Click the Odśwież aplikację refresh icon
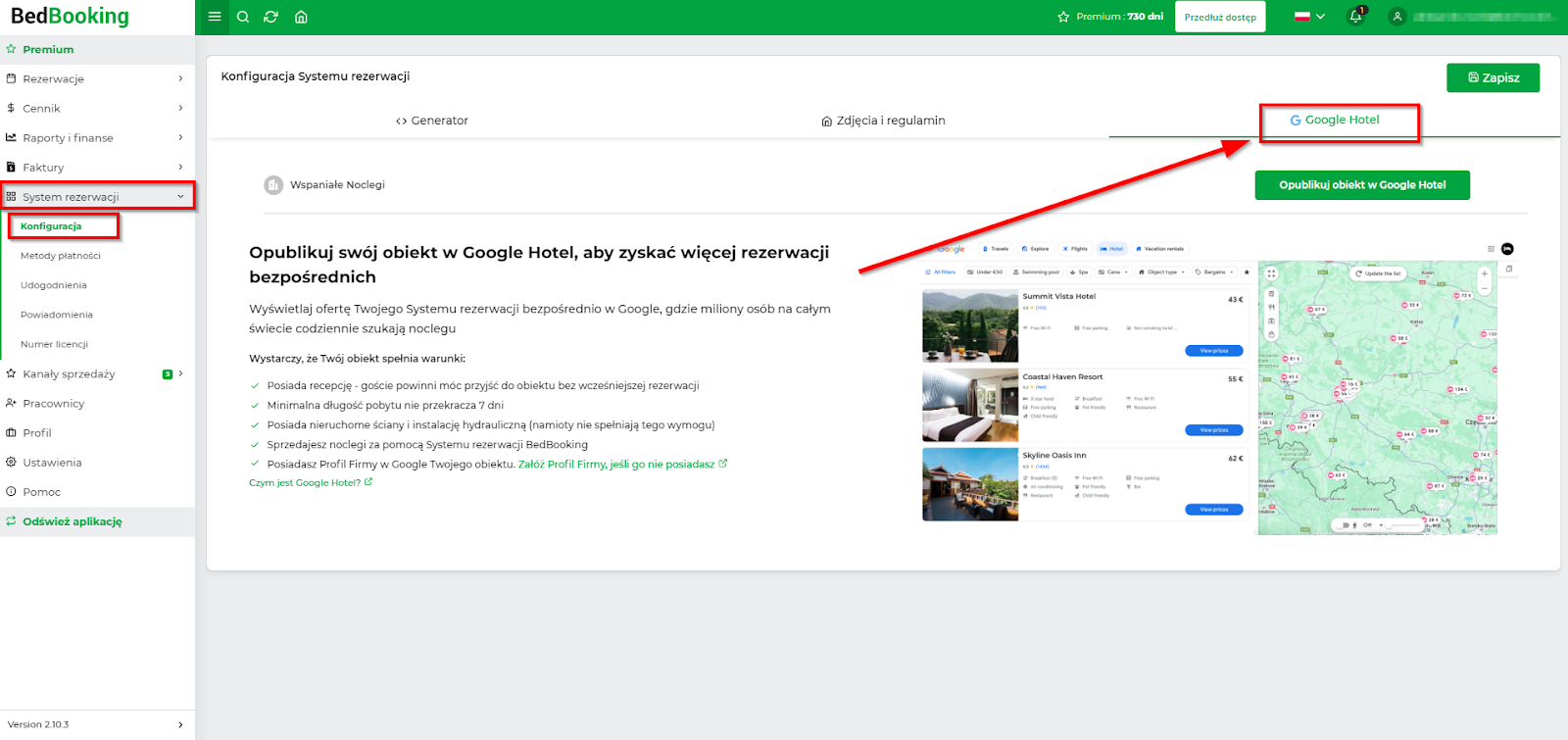 (x=12, y=521)
